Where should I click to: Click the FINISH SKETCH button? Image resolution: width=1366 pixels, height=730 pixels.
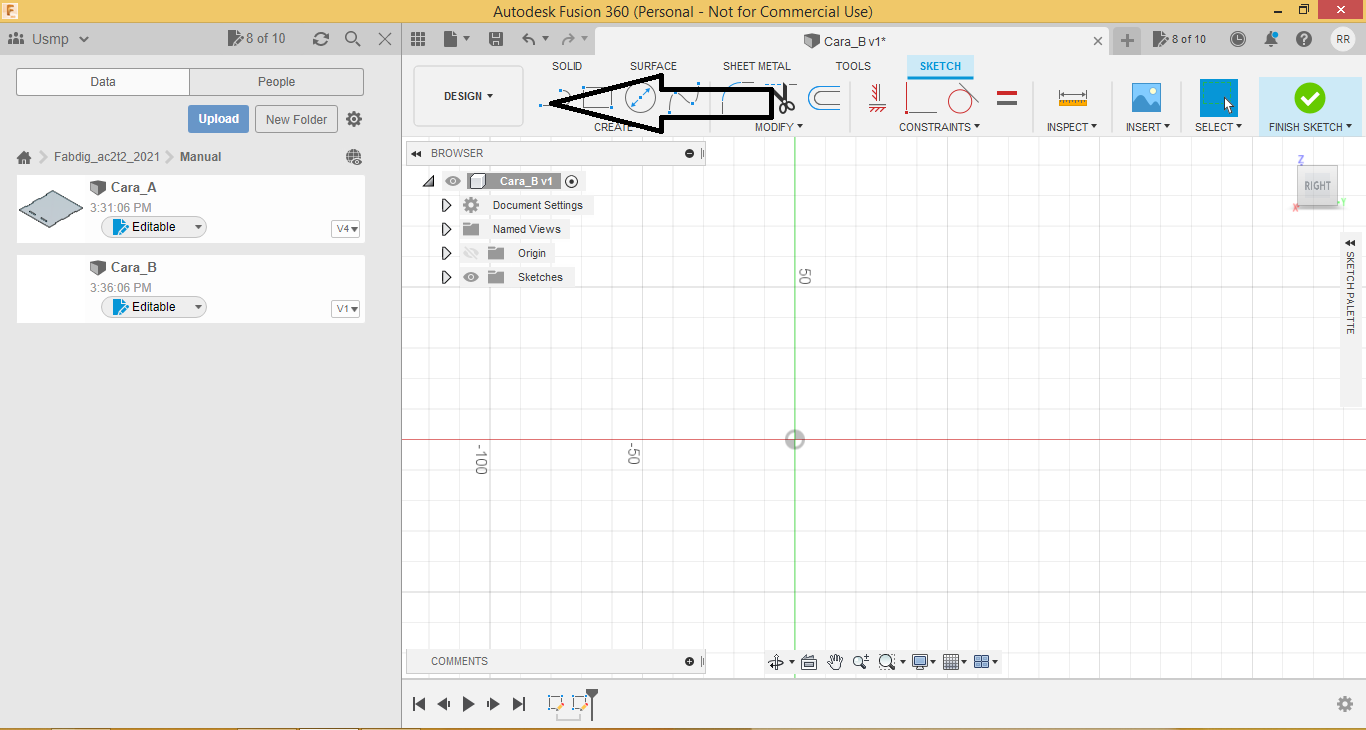[x=1310, y=108]
